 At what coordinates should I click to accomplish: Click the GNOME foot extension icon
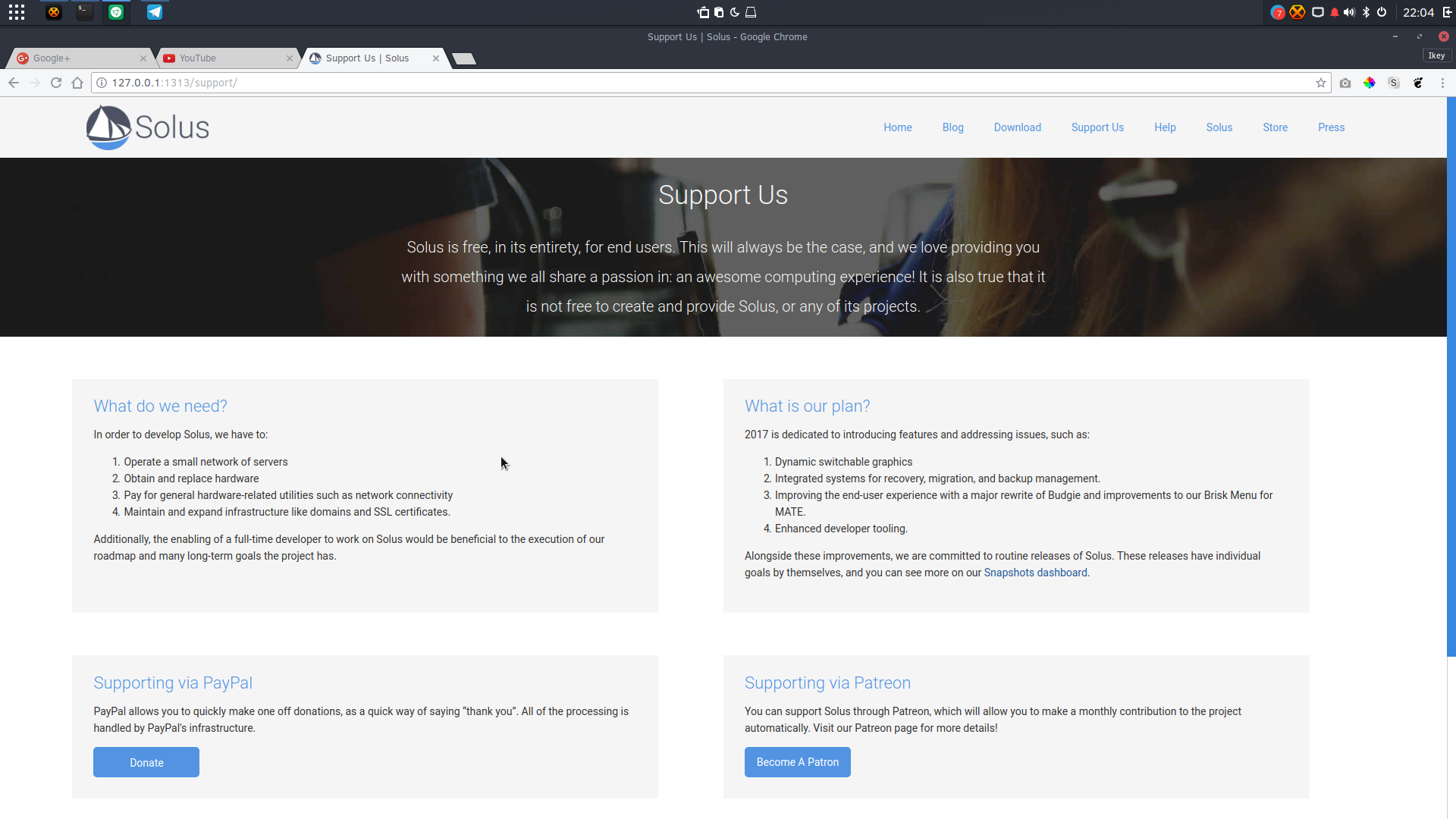tap(1418, 83)
